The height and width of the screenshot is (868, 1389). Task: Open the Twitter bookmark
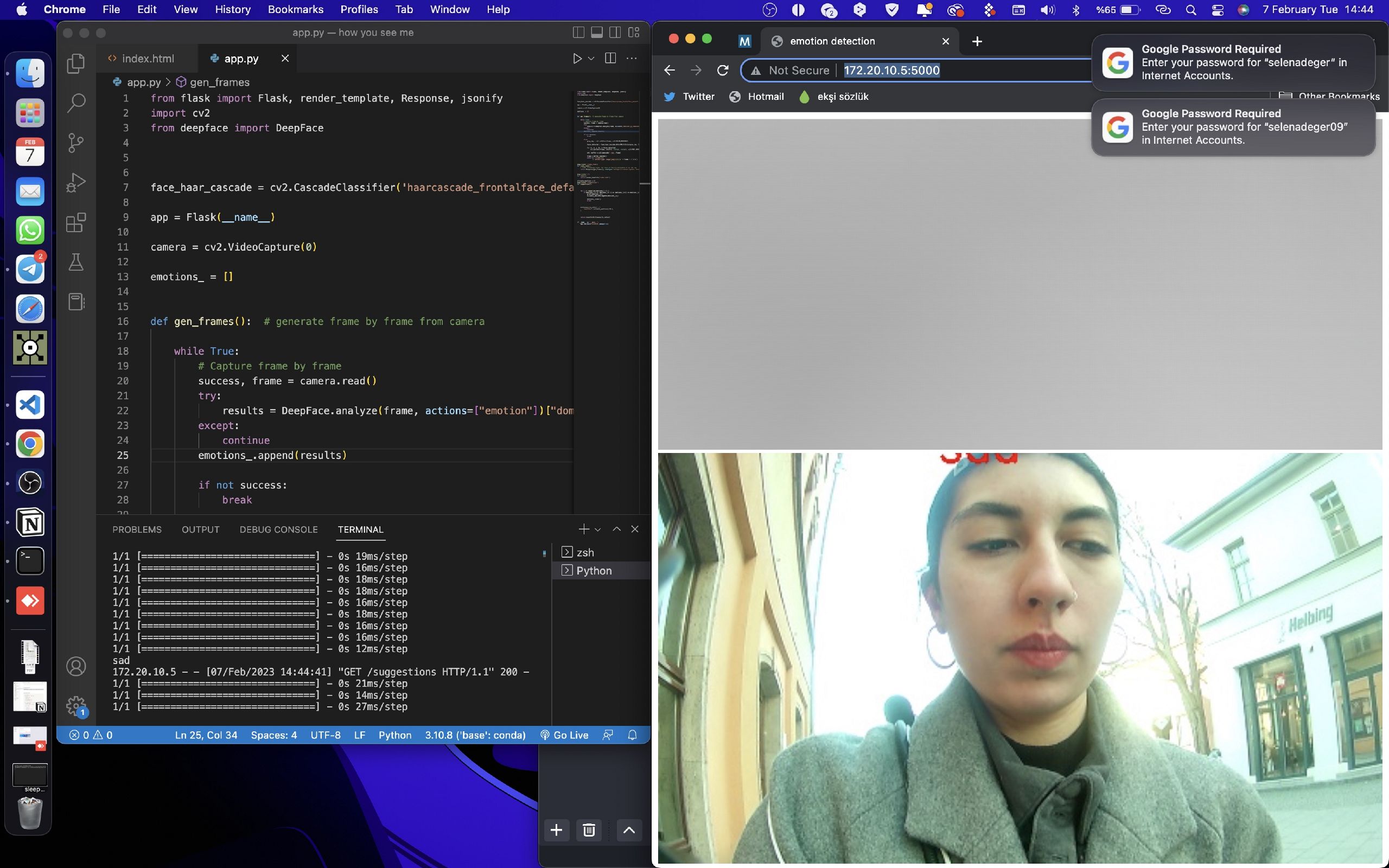tap(689, 97)
